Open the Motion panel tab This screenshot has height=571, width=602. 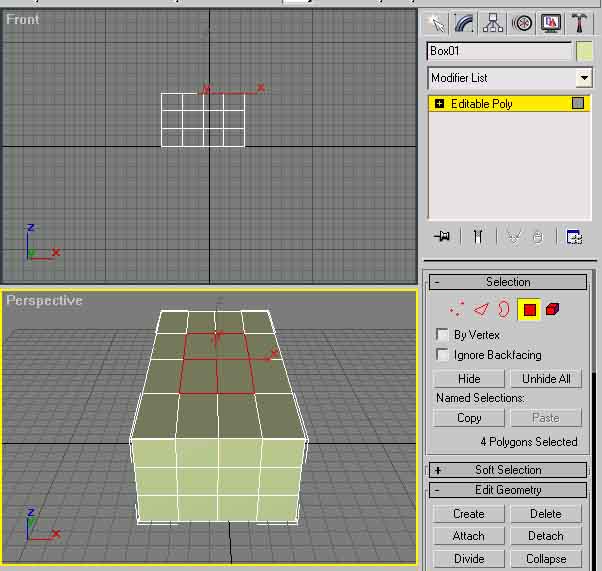(521, 23)
